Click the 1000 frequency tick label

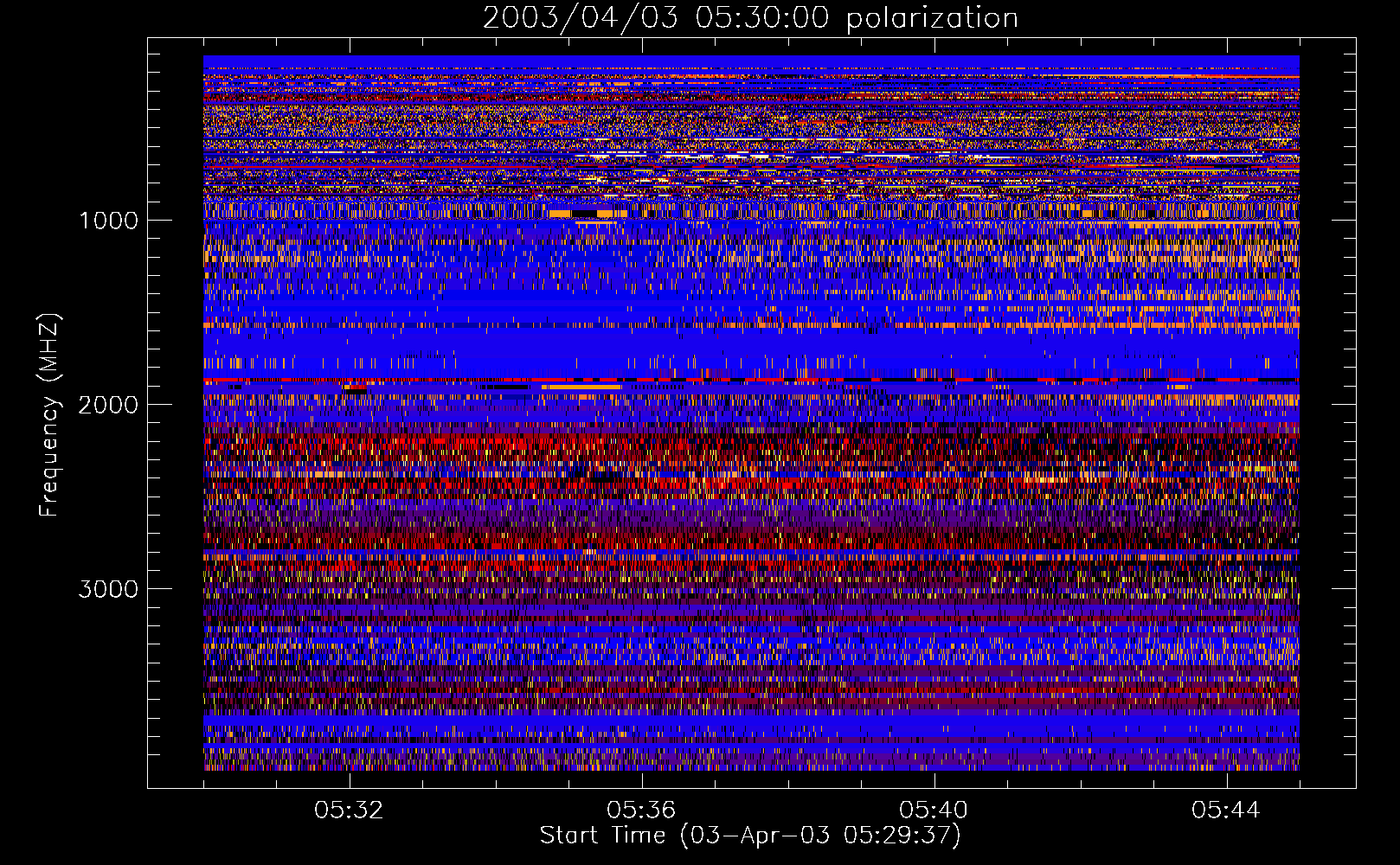tap(108, 221)
